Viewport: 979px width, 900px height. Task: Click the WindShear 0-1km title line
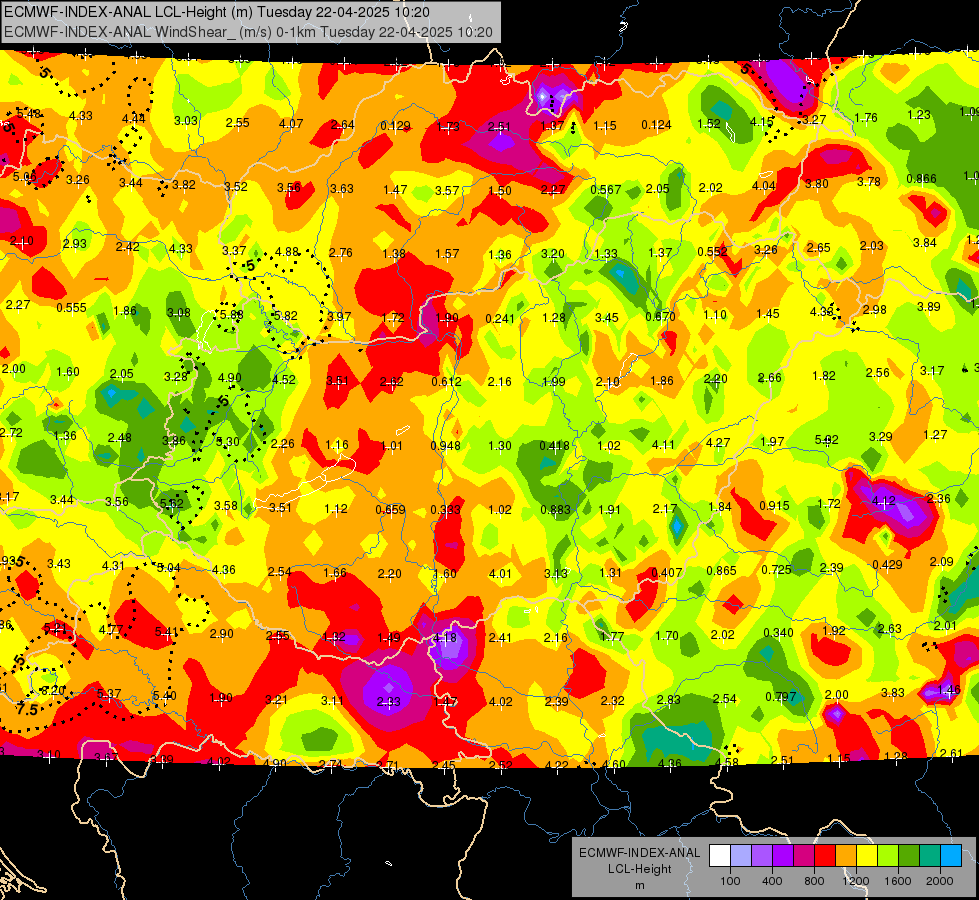pos(248,32)
